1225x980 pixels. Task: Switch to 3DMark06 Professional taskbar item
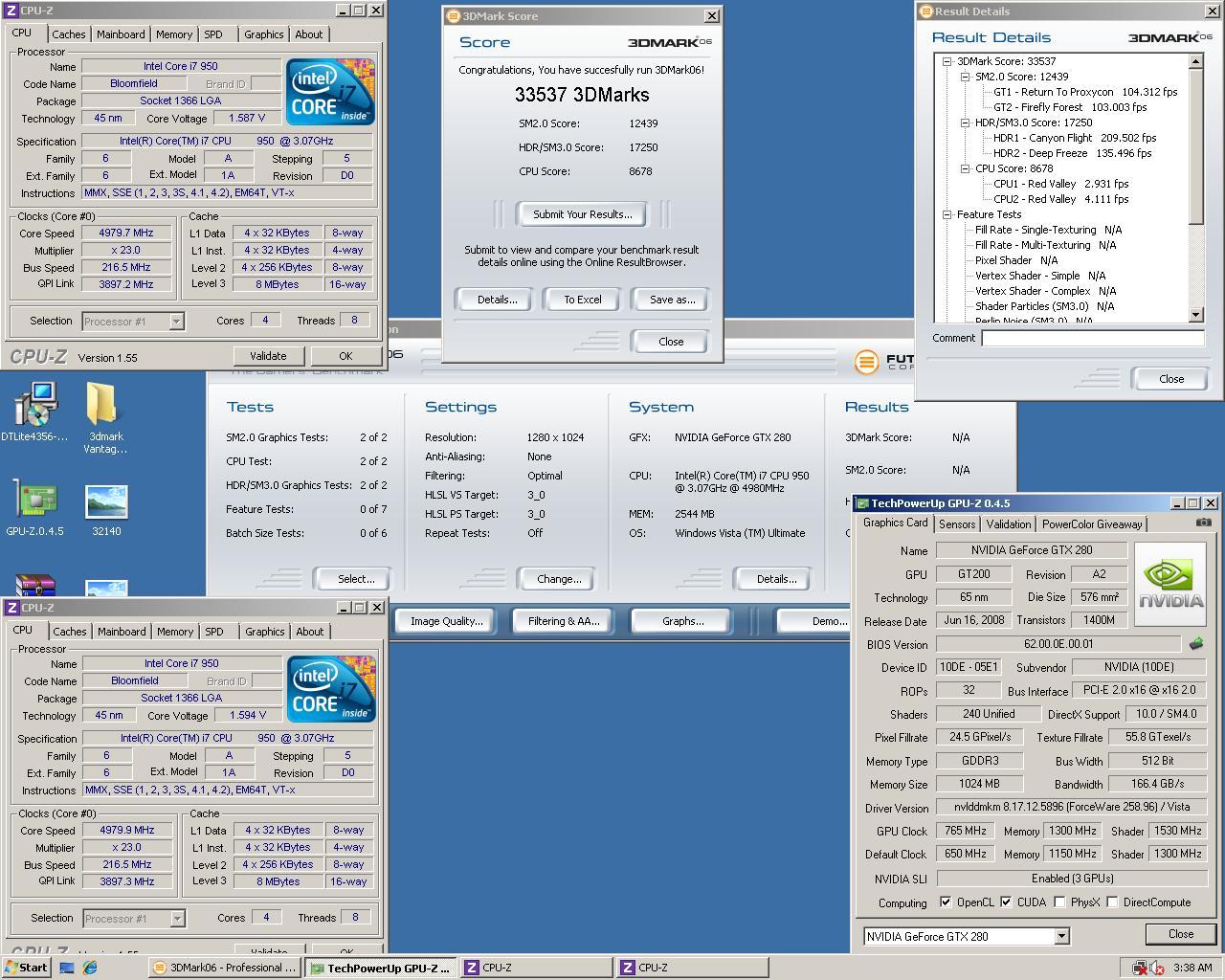[x=225, y=968]
